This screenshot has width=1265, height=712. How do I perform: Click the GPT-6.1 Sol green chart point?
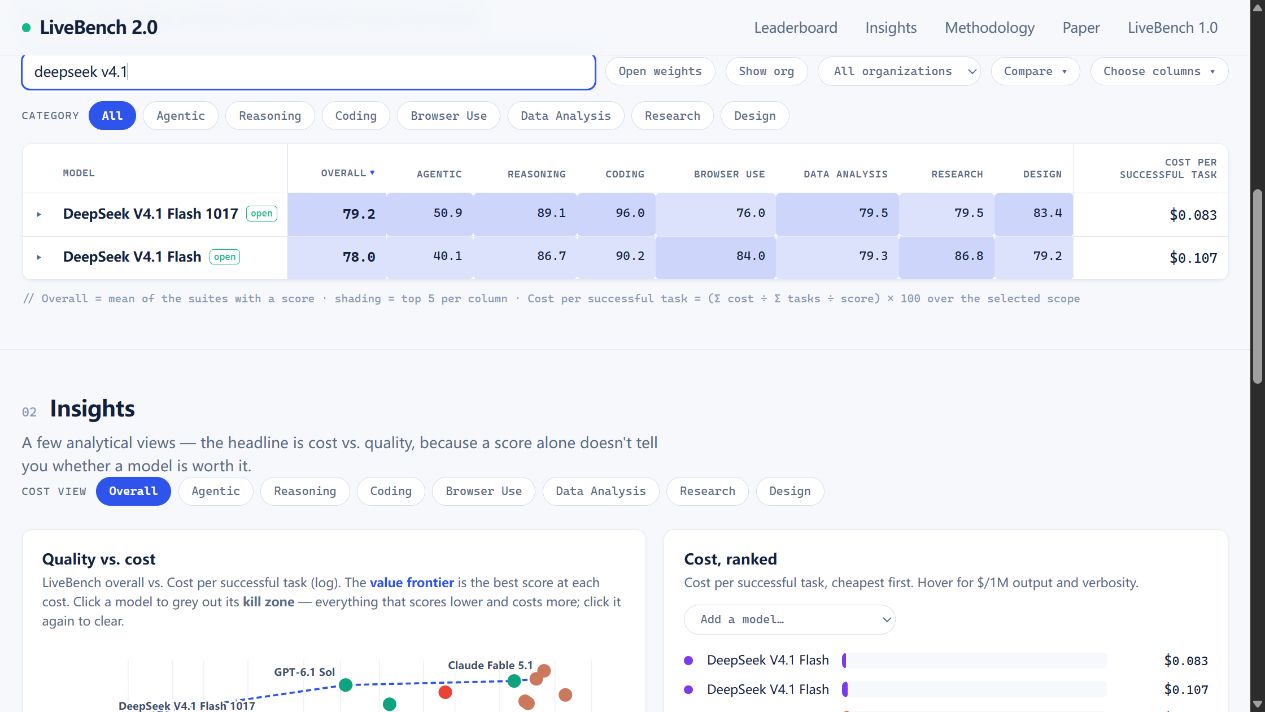click(x=345, y=685)
